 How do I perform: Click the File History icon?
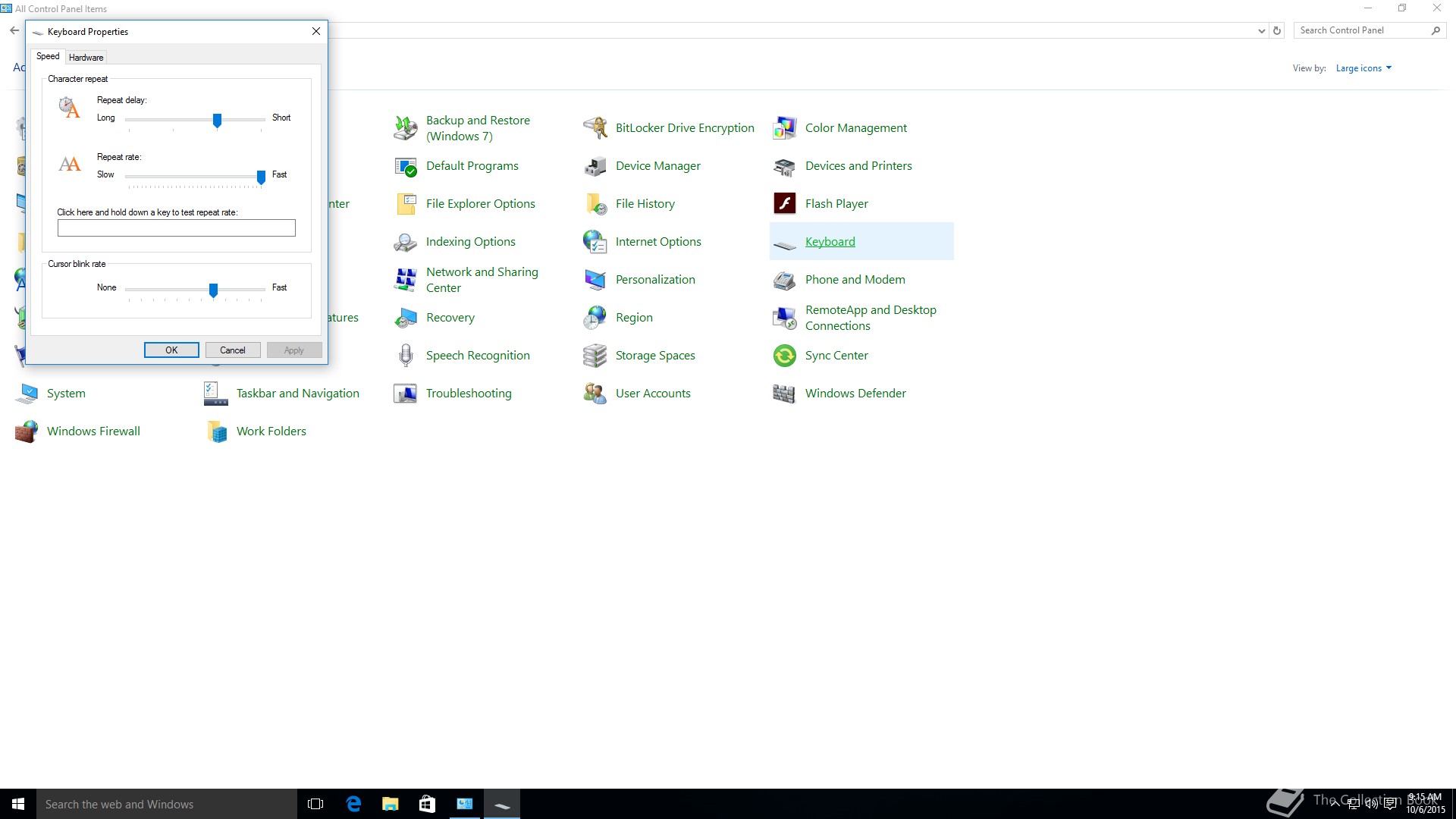(595, 204)
